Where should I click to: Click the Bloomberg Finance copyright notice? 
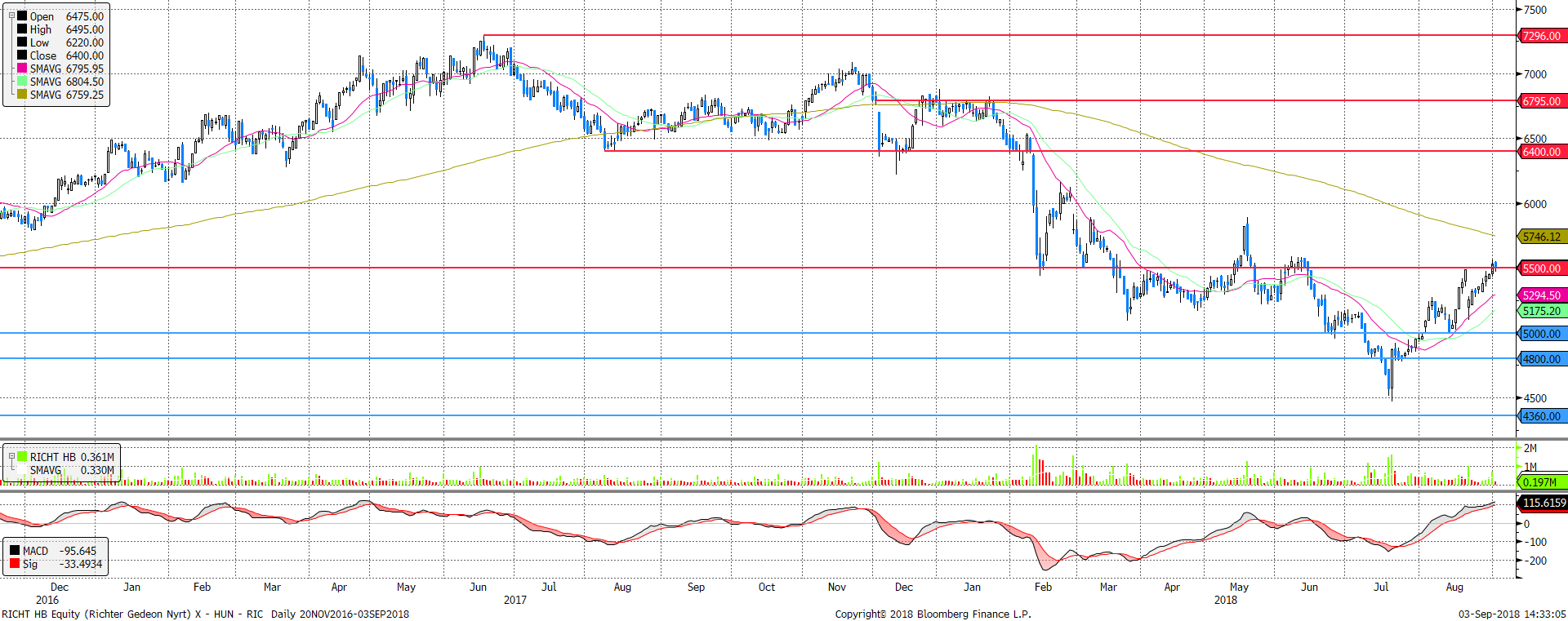[x=933, y=614]
